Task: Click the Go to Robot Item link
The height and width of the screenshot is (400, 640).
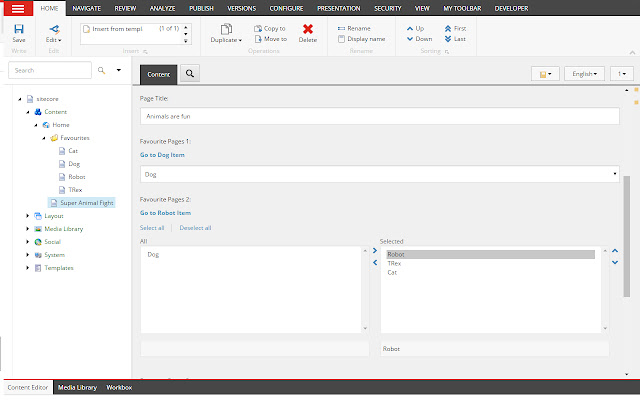Action: tap(168, 213)
